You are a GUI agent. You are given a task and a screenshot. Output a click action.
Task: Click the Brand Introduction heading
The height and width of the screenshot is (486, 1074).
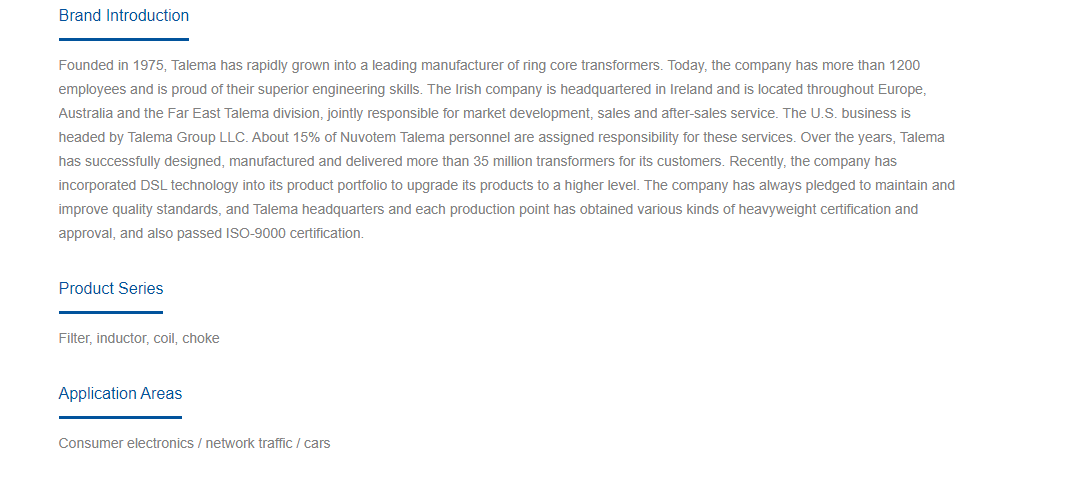click(x=123, y=16)
